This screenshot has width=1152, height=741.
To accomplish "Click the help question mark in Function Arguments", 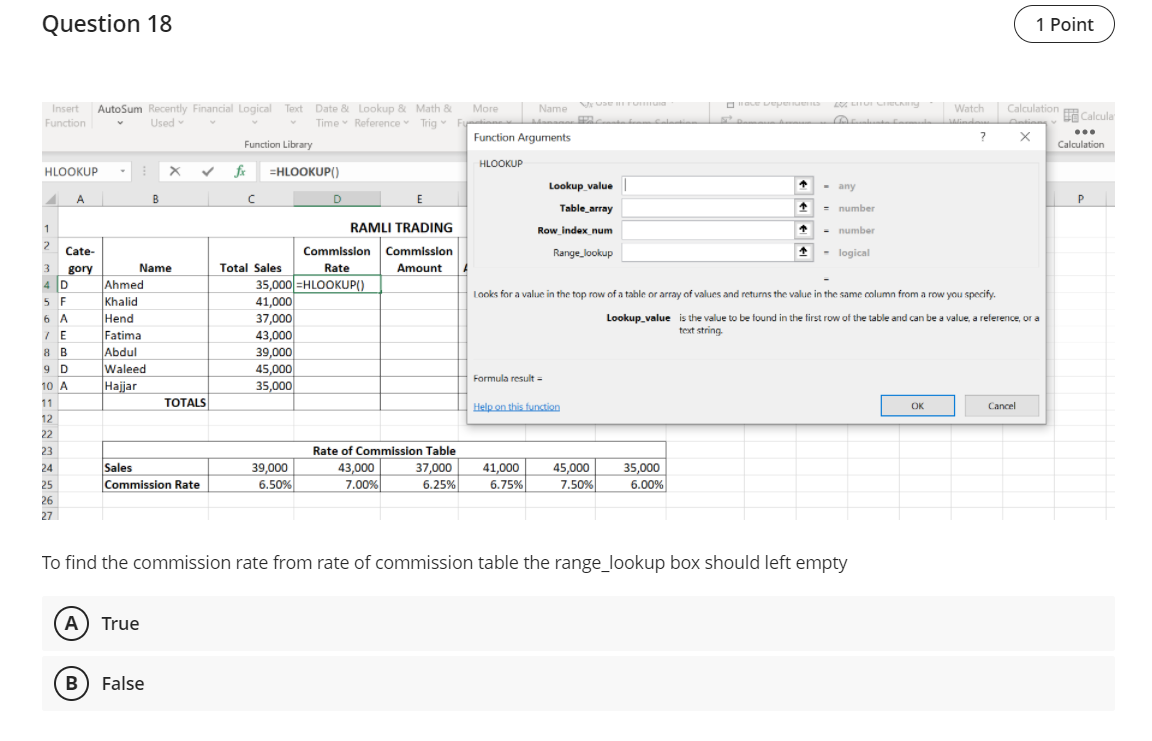I will pos(982,137).
